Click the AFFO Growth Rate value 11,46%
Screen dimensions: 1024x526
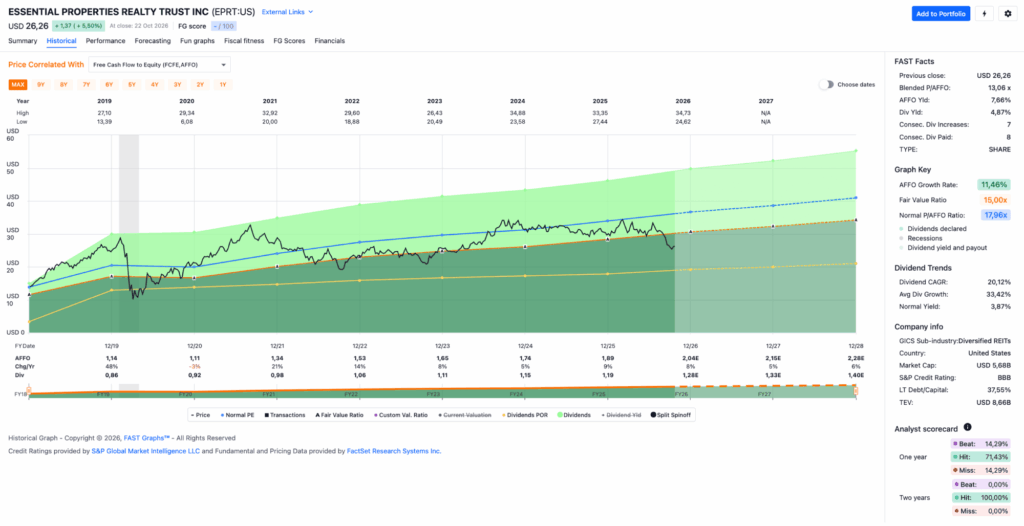coord(994,185)
